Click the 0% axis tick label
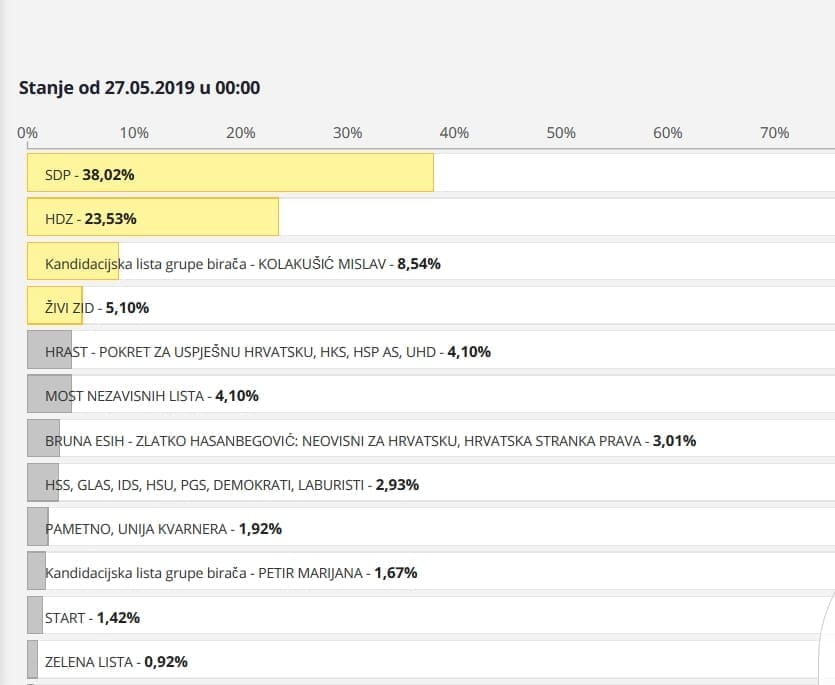 pyautogui.click(x=28, y=133)
